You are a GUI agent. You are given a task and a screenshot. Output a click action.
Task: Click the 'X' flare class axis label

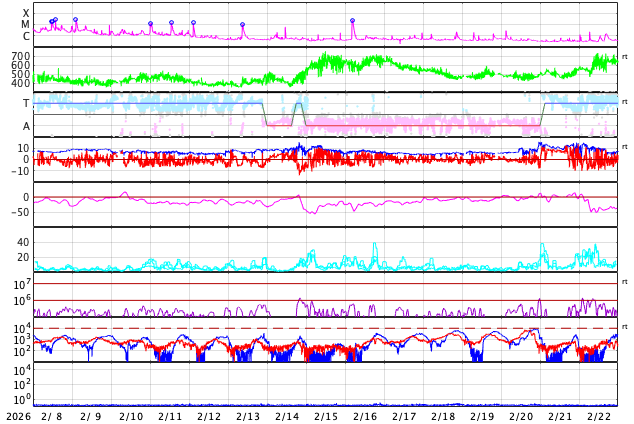click(26, 13)
